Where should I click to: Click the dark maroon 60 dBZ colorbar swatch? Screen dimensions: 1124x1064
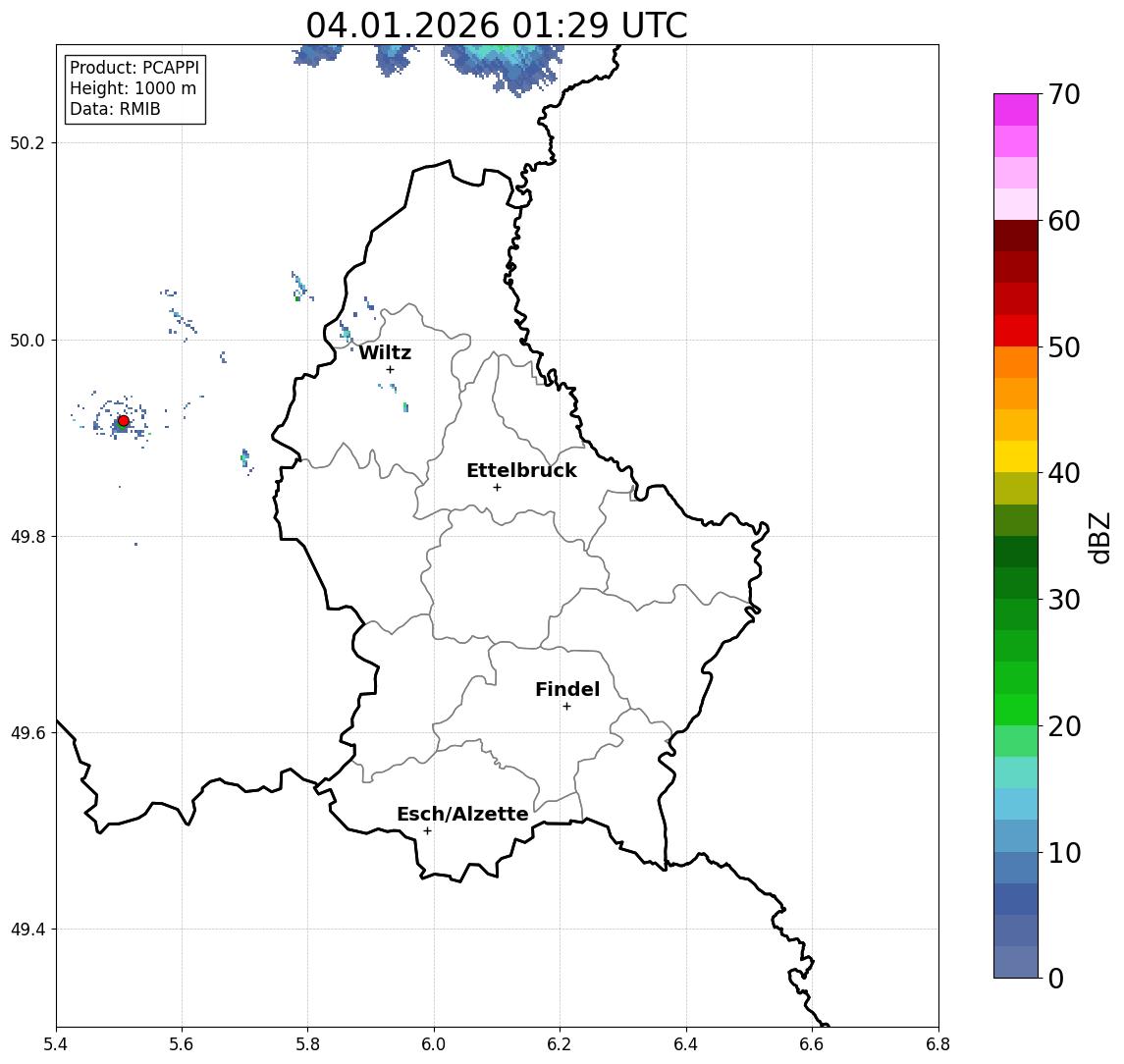coord(1016,236)
